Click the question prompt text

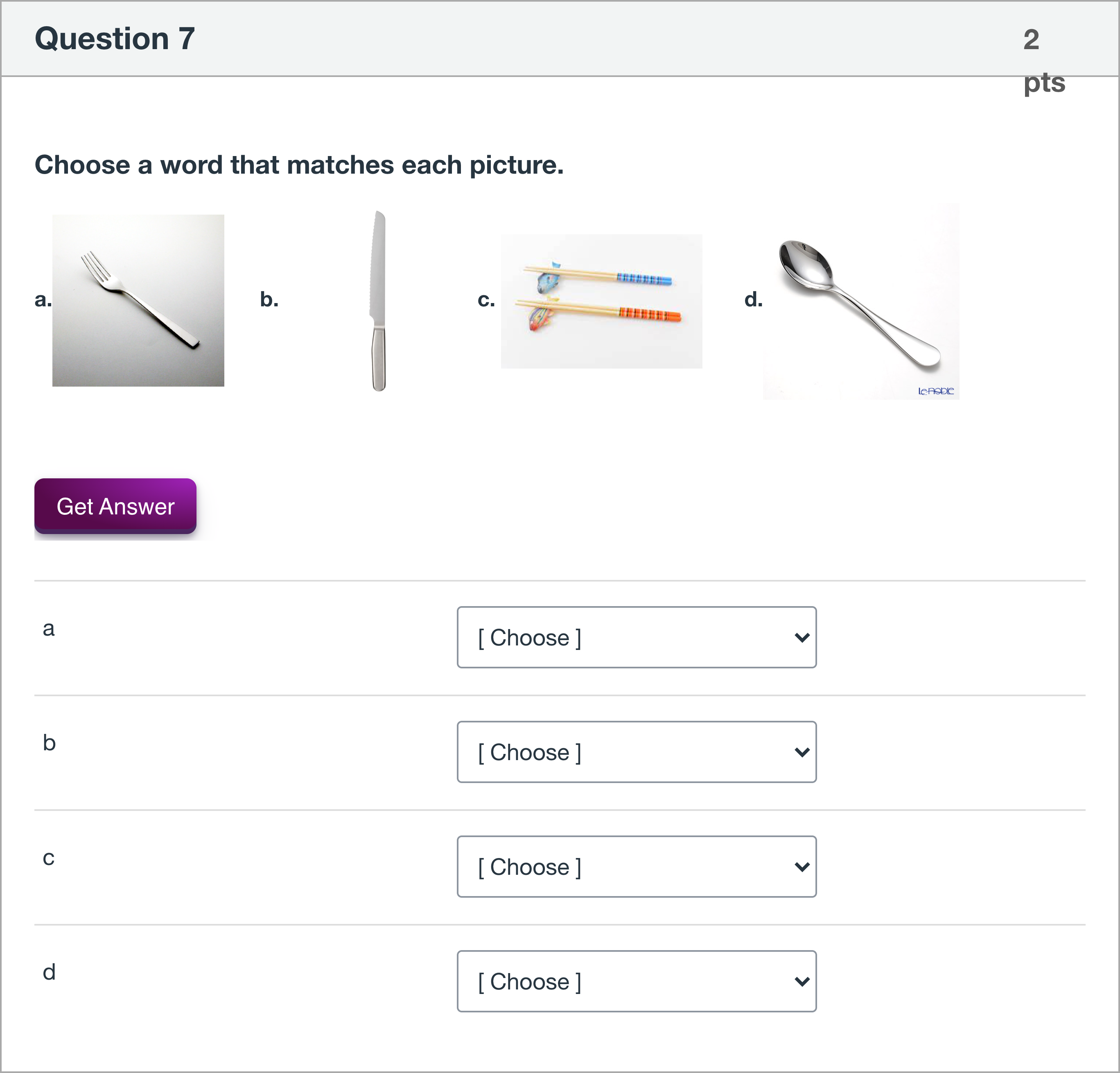pyautogui.click(x=299, y=165)
